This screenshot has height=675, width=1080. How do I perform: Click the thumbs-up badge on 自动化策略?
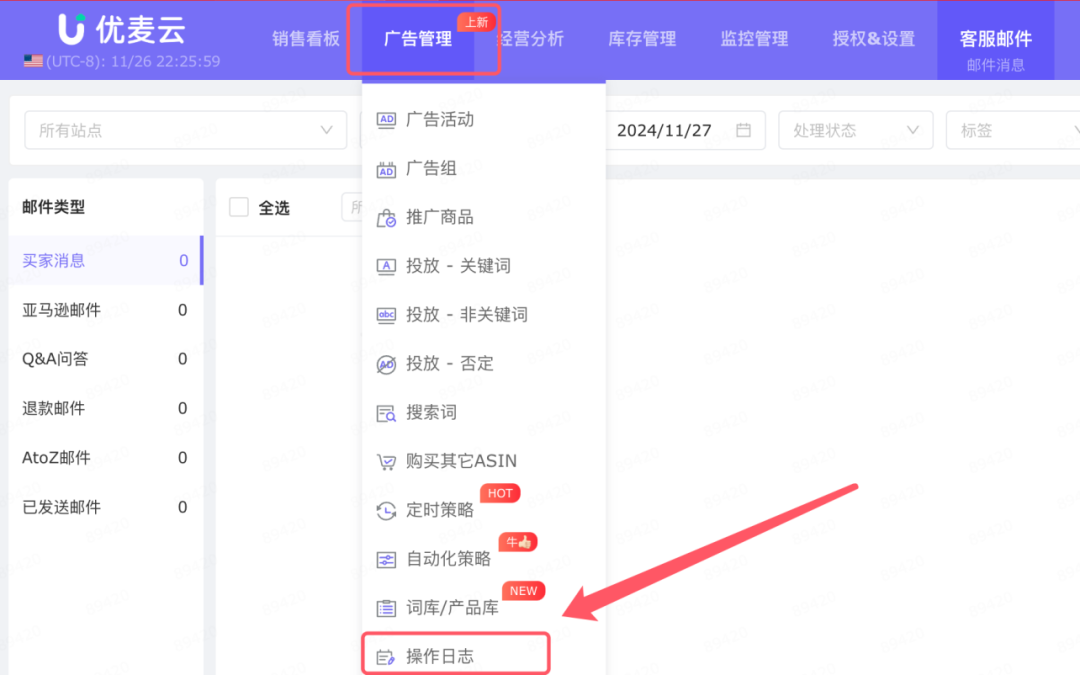coord(519,542)
